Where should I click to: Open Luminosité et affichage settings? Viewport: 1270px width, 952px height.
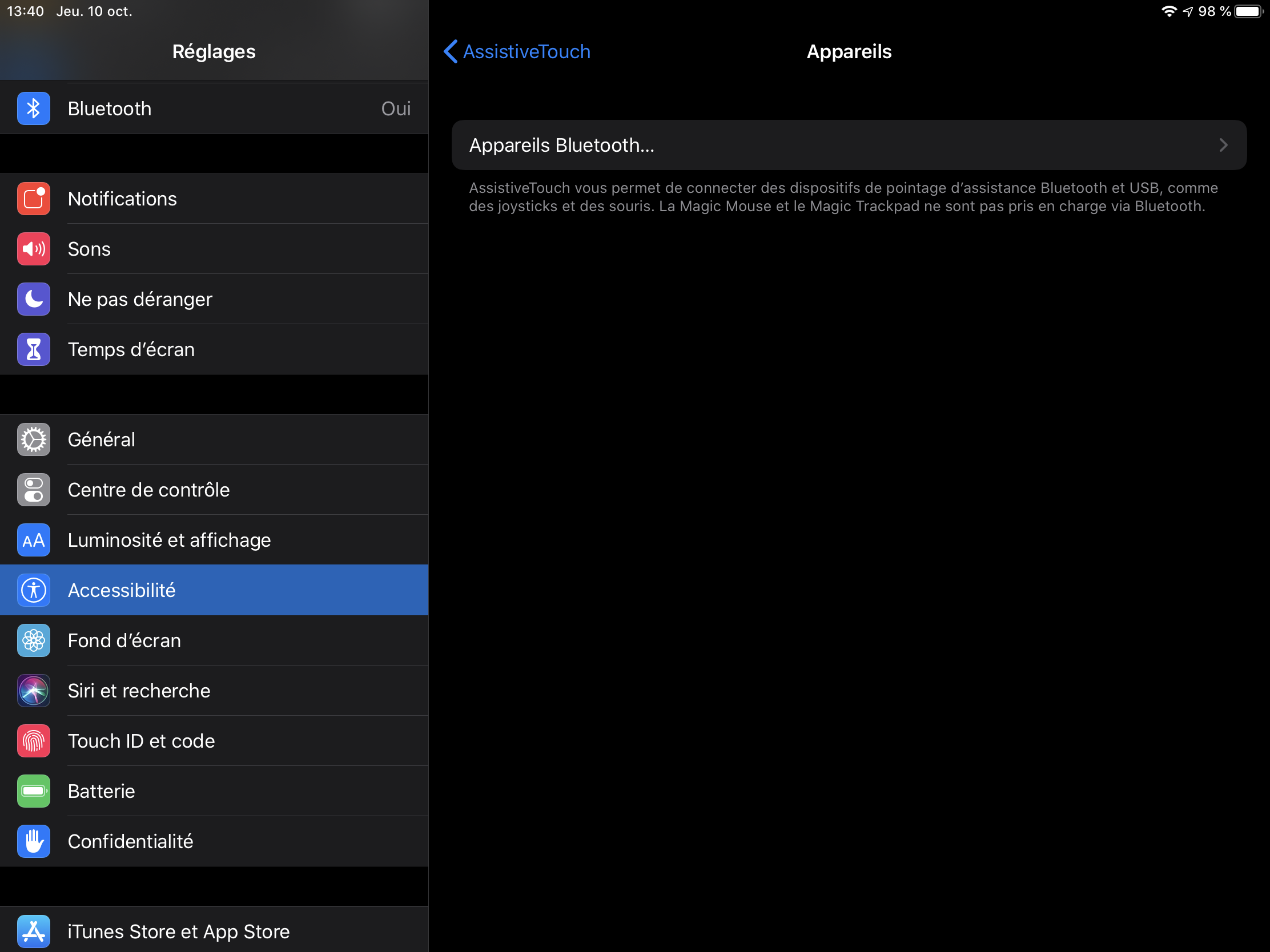click(169, 540)
